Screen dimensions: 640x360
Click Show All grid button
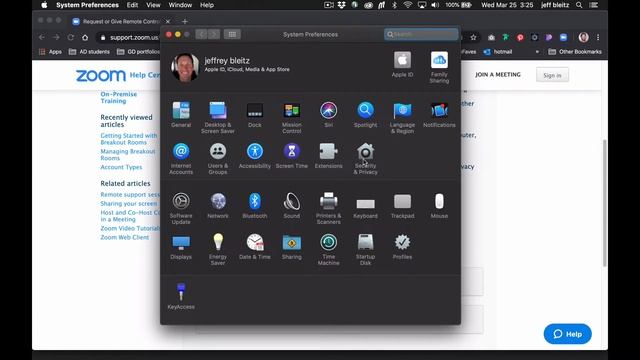click(232, 34)
